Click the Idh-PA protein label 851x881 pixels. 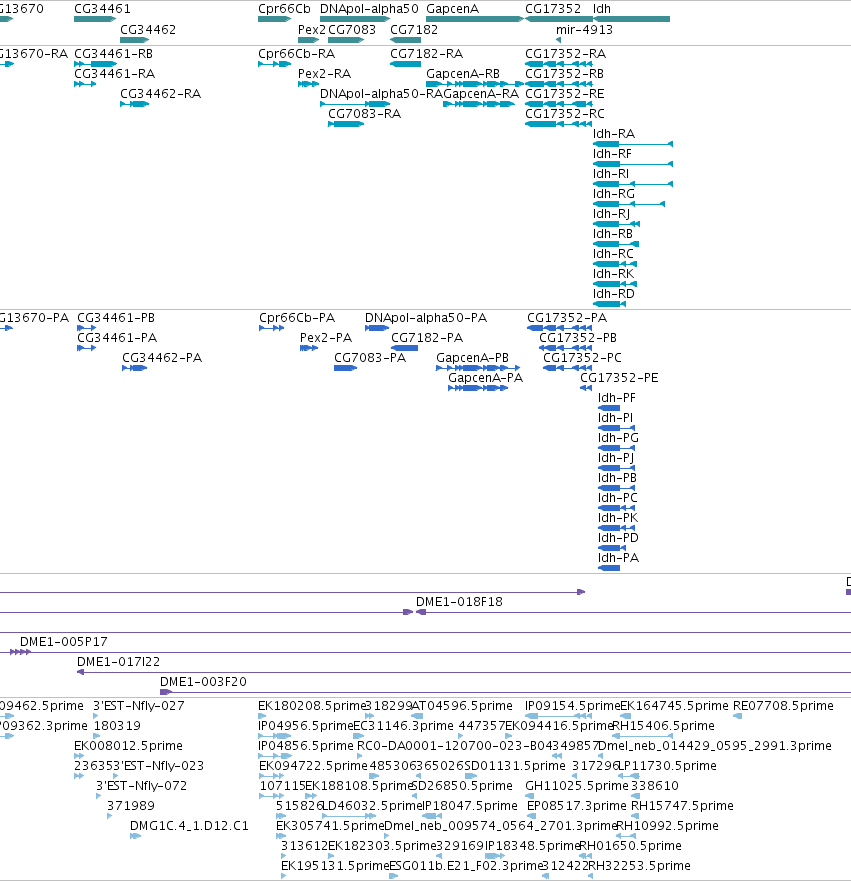click(618, 557)
